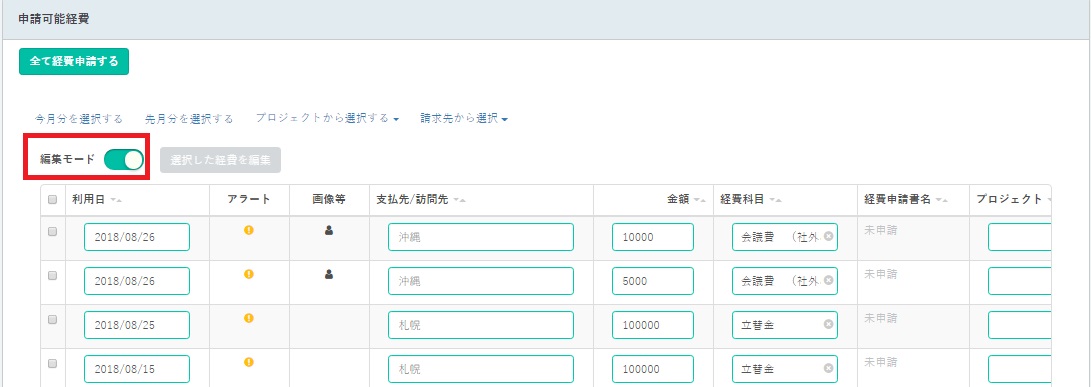This screenshot has width=1091, height=387.
Task: Click the 申請可能経費 panel heading
Action: [x=54, y=19]
